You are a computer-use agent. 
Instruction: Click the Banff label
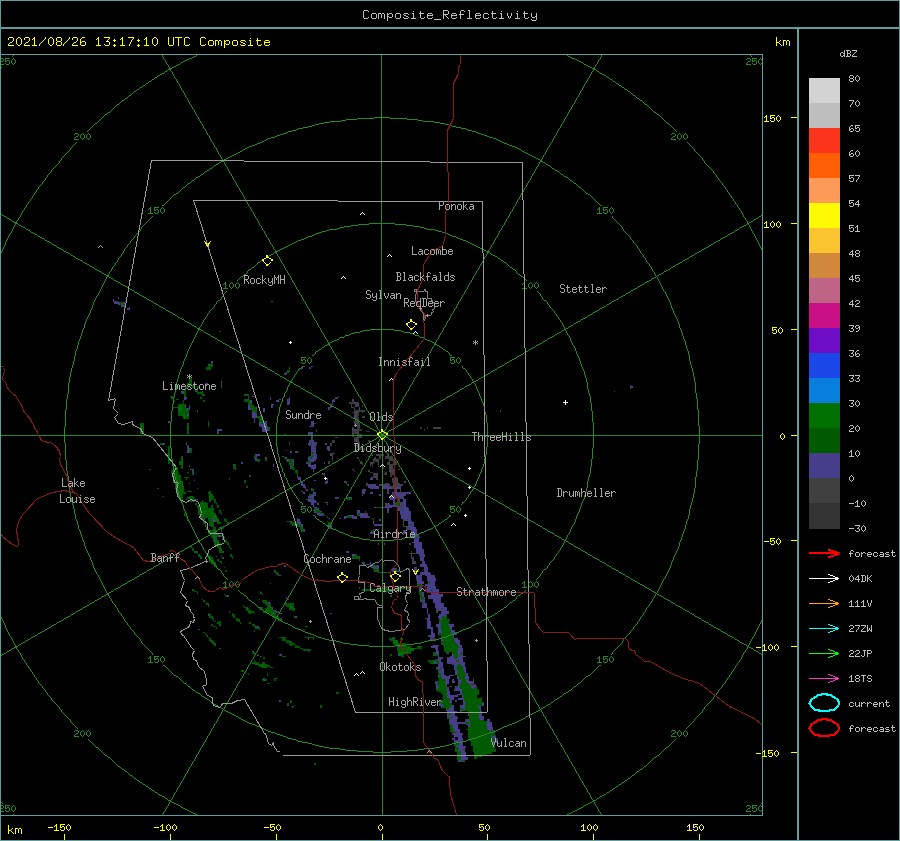pyautogui.click(x=165, y=557)
